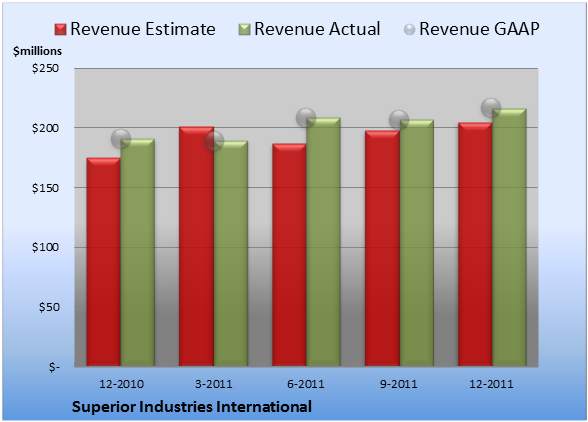Click the '$50' y-axis value

(x=49, y=307)
